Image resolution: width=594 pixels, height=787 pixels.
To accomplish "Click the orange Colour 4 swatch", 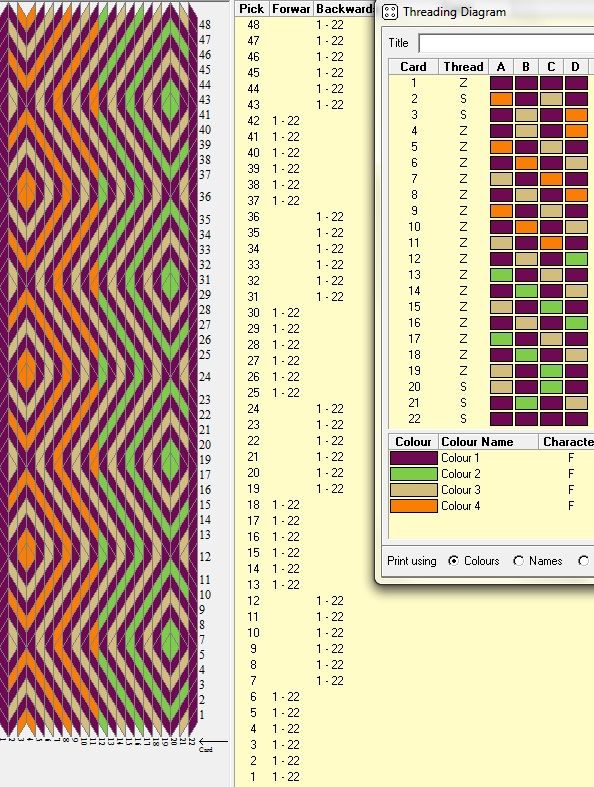I will (x=414, y=506).
